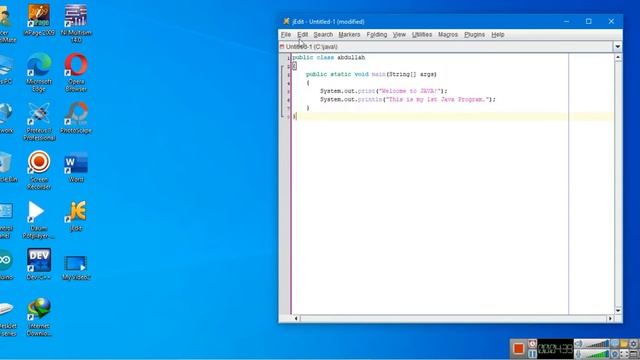The height and width of the screenshot is (360, 640).
Task: Stop recording with the red square button
Action: pos(518,349)
